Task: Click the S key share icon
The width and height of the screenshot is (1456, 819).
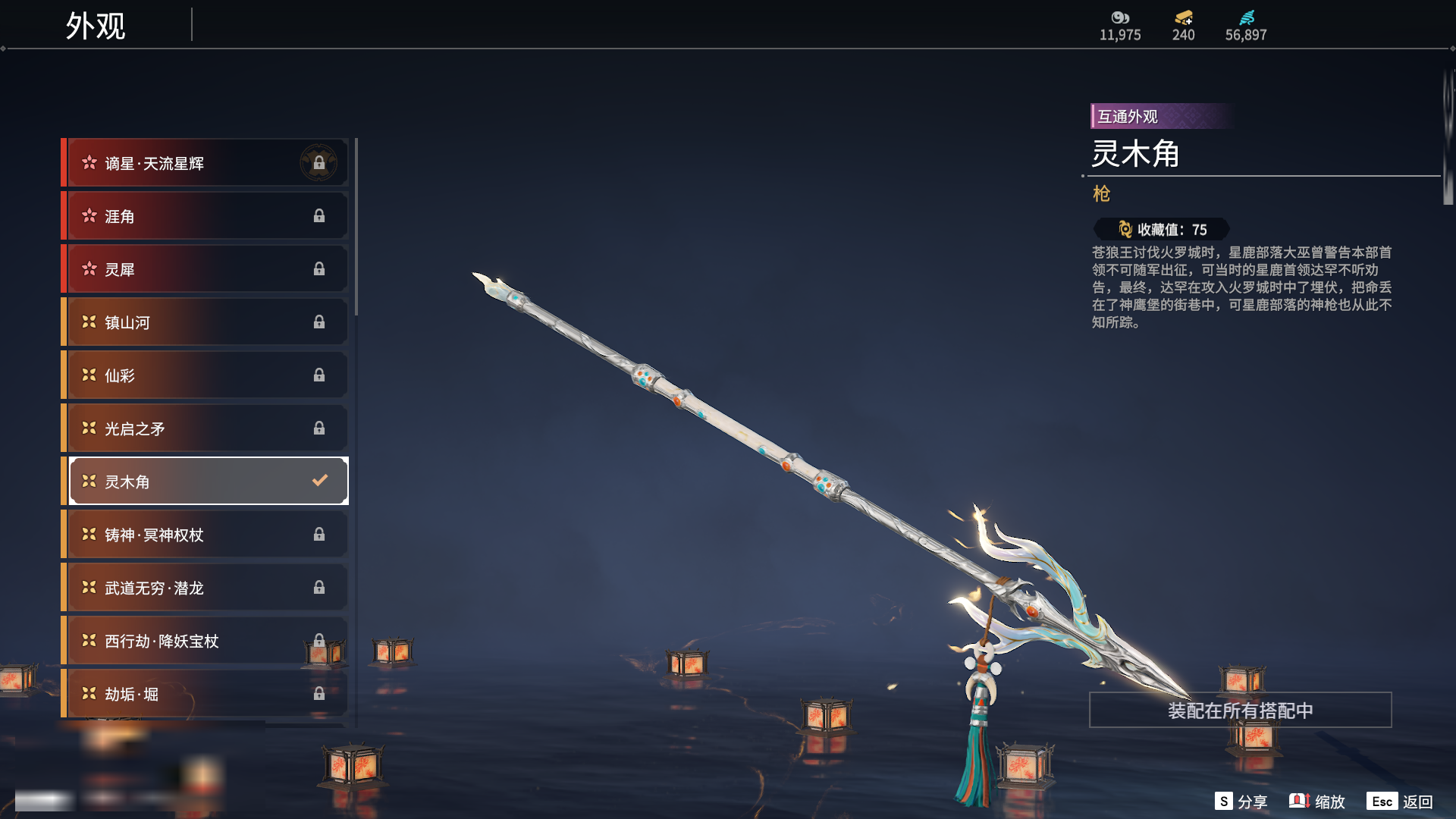Action: [1223, 801]
